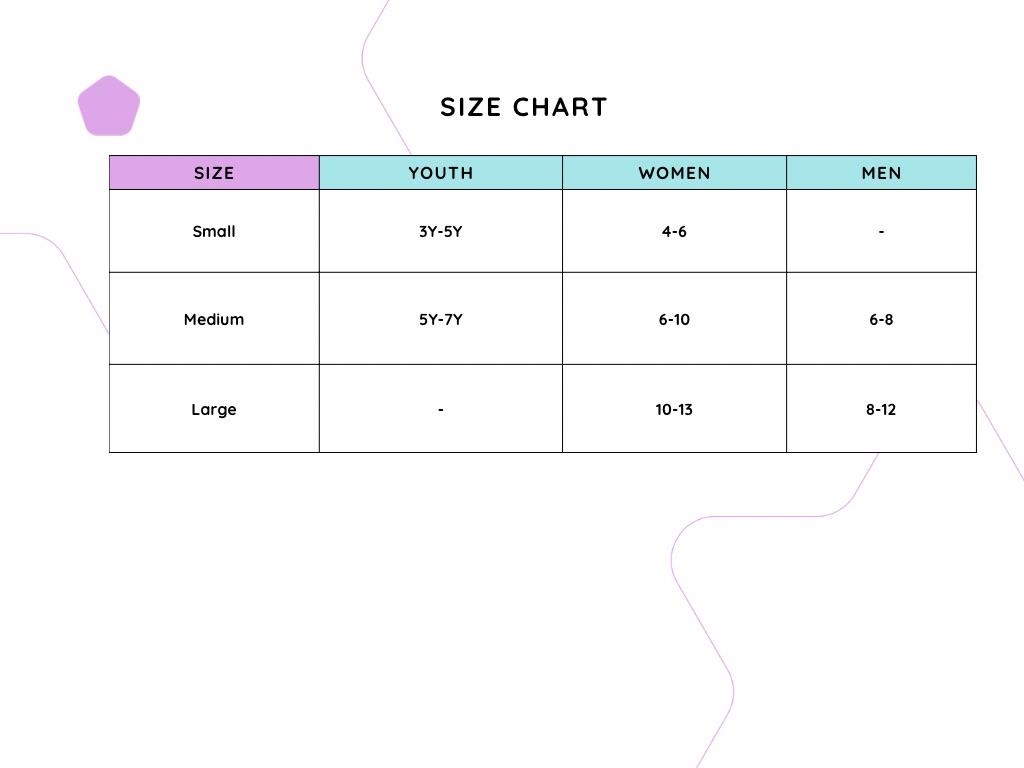Click the dash in youth Large cell
This screenshot has height=768, width=1024.
tap(441, 409)
